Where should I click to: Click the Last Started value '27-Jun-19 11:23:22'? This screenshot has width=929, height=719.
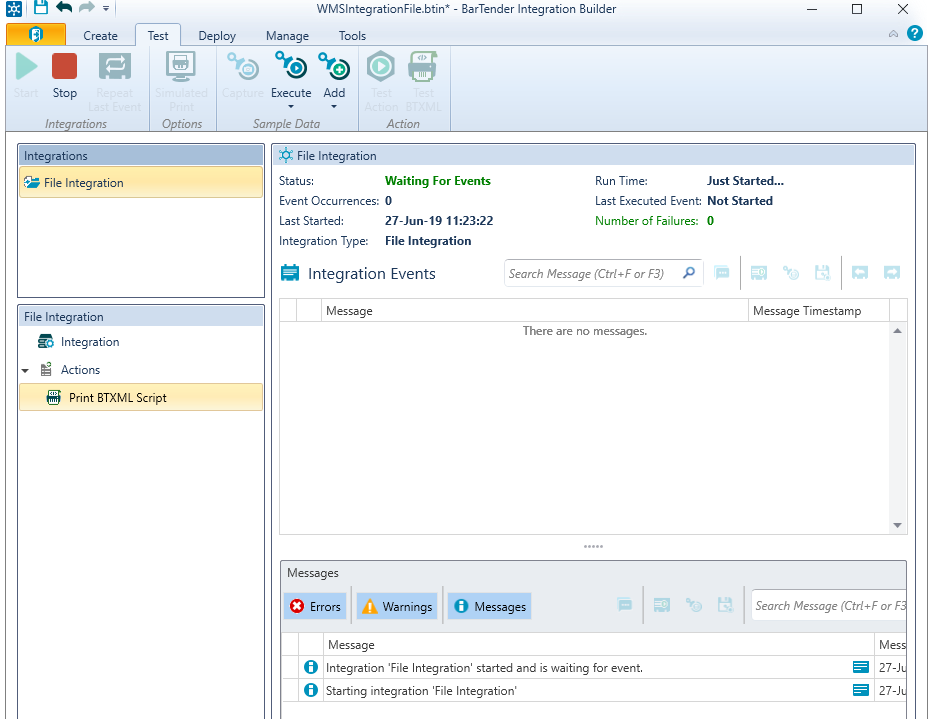[x=439, y=221]
